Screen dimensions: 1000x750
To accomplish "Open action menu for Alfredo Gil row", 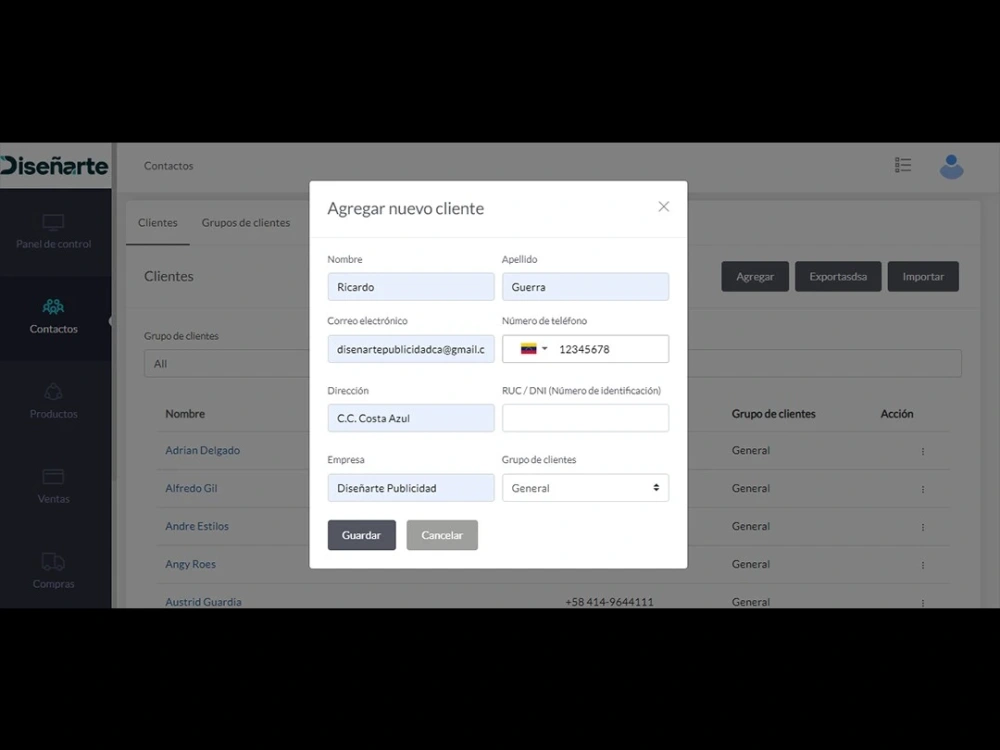I will 922,489.
